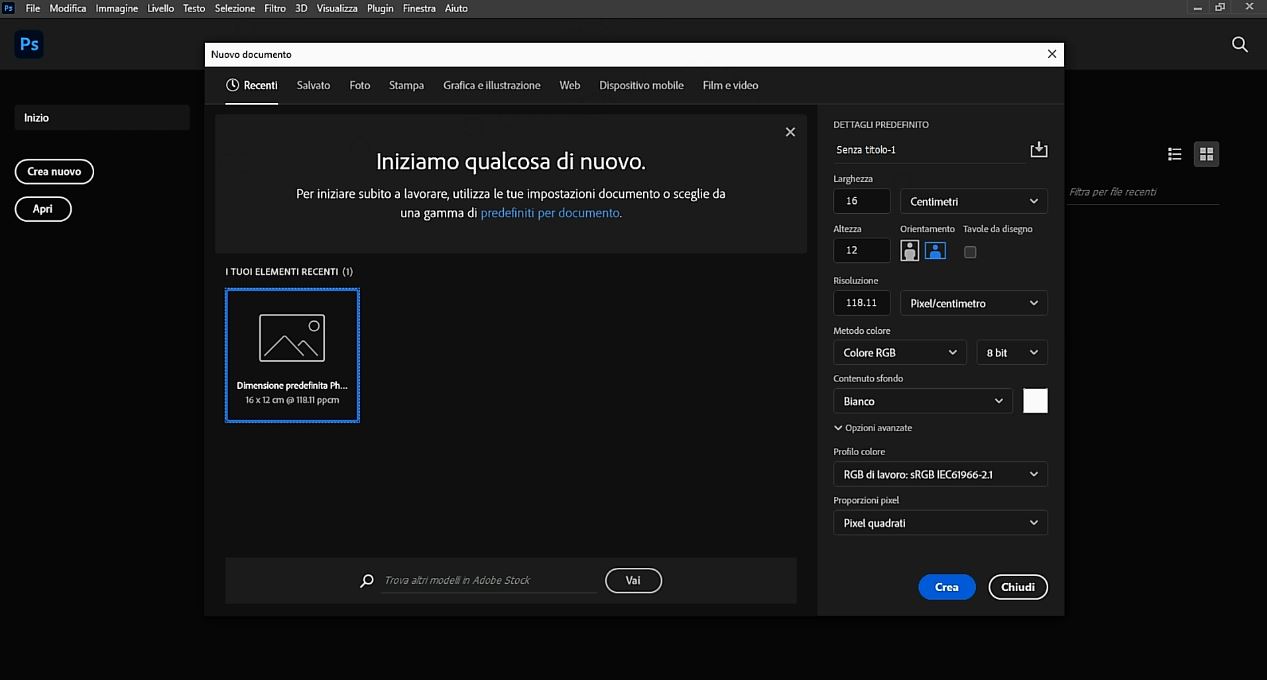The height and width of the screenshot is (680, 1267).
Task: Switch to grid view icon
Action: click(1206, 154)
